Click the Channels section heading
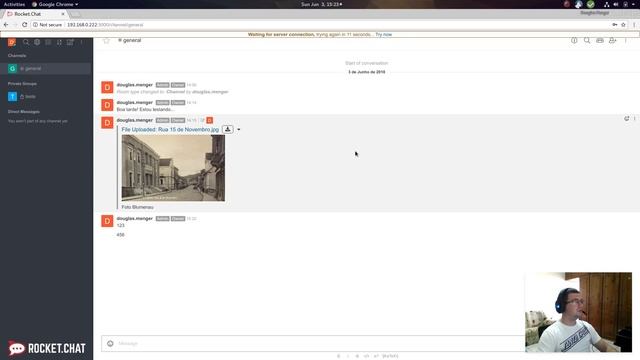 pos(17,56)
